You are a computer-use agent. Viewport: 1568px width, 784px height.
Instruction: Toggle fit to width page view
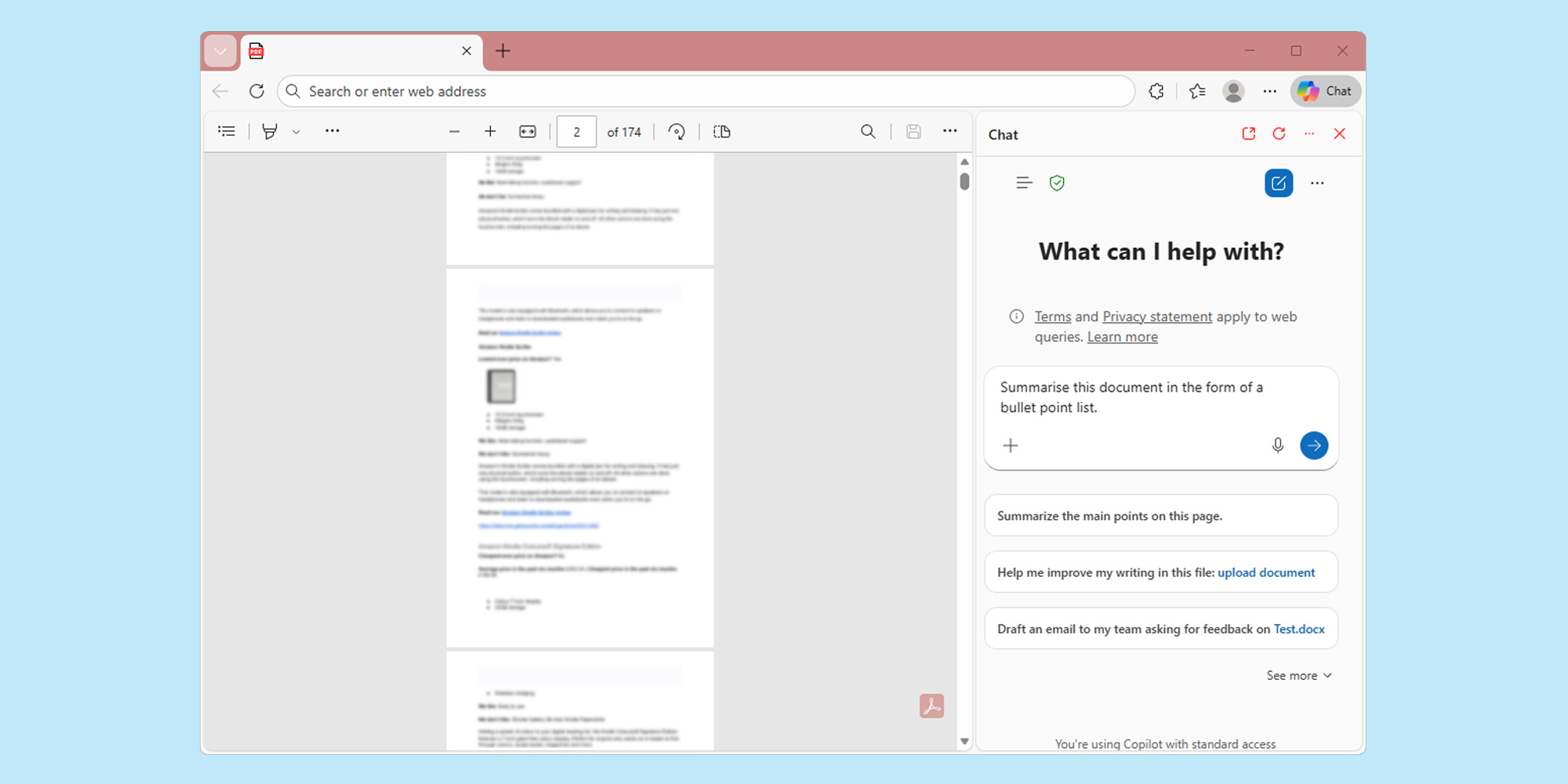click(x=528, y=132)
